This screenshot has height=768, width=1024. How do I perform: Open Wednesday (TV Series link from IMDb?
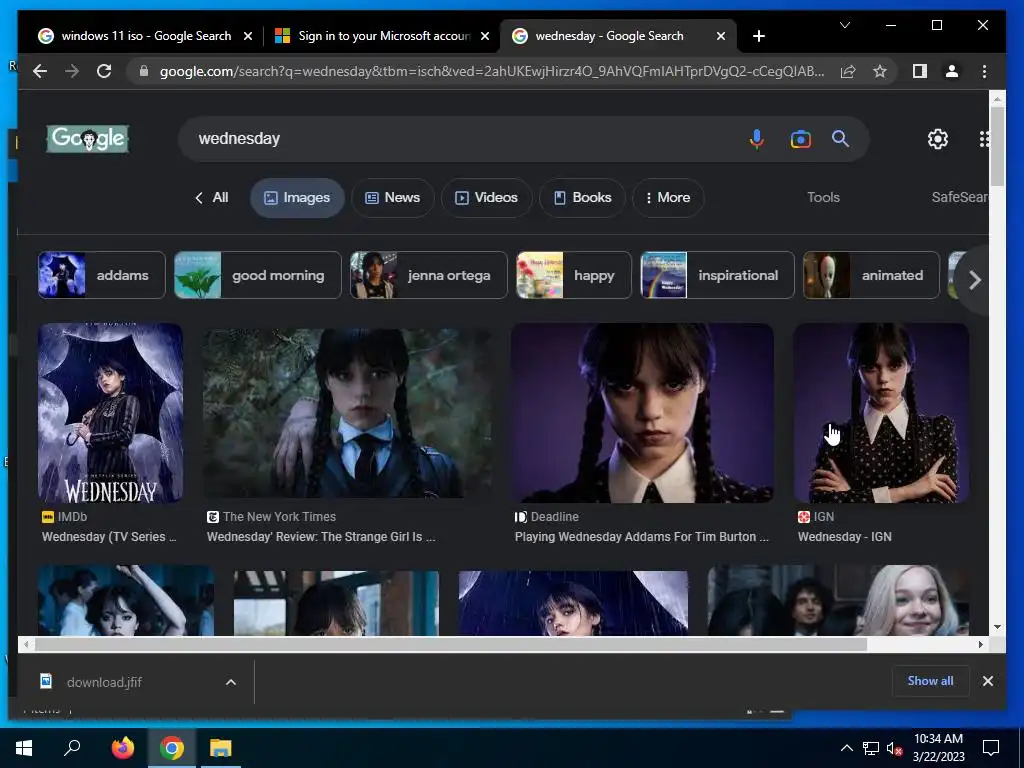pyautogui.click(x=109, y=537)
